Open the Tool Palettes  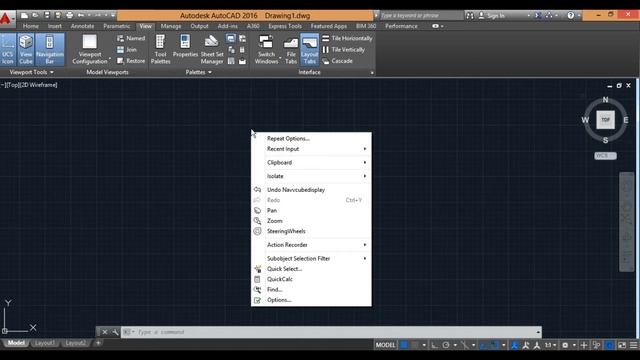pyautogui.click(x=160, y=49)
